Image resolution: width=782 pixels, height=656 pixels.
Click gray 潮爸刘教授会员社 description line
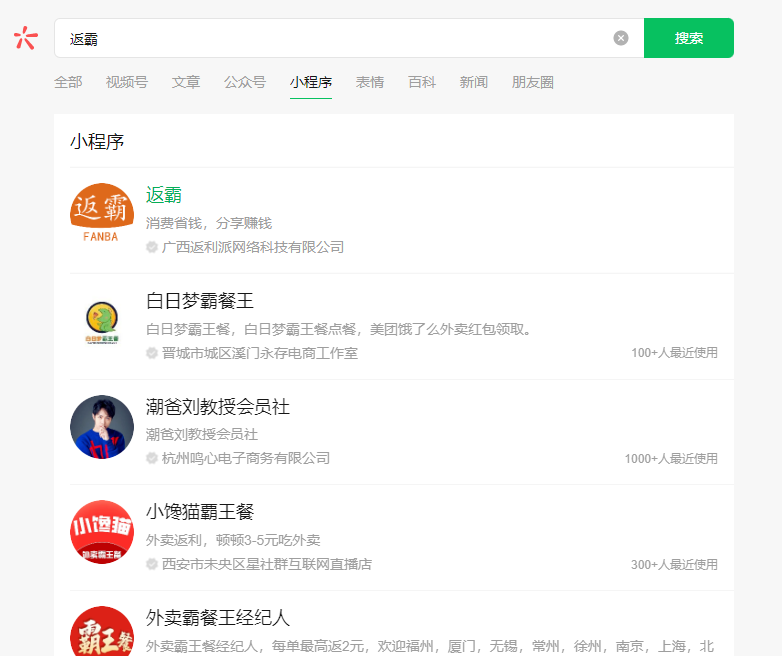[202, 435]
